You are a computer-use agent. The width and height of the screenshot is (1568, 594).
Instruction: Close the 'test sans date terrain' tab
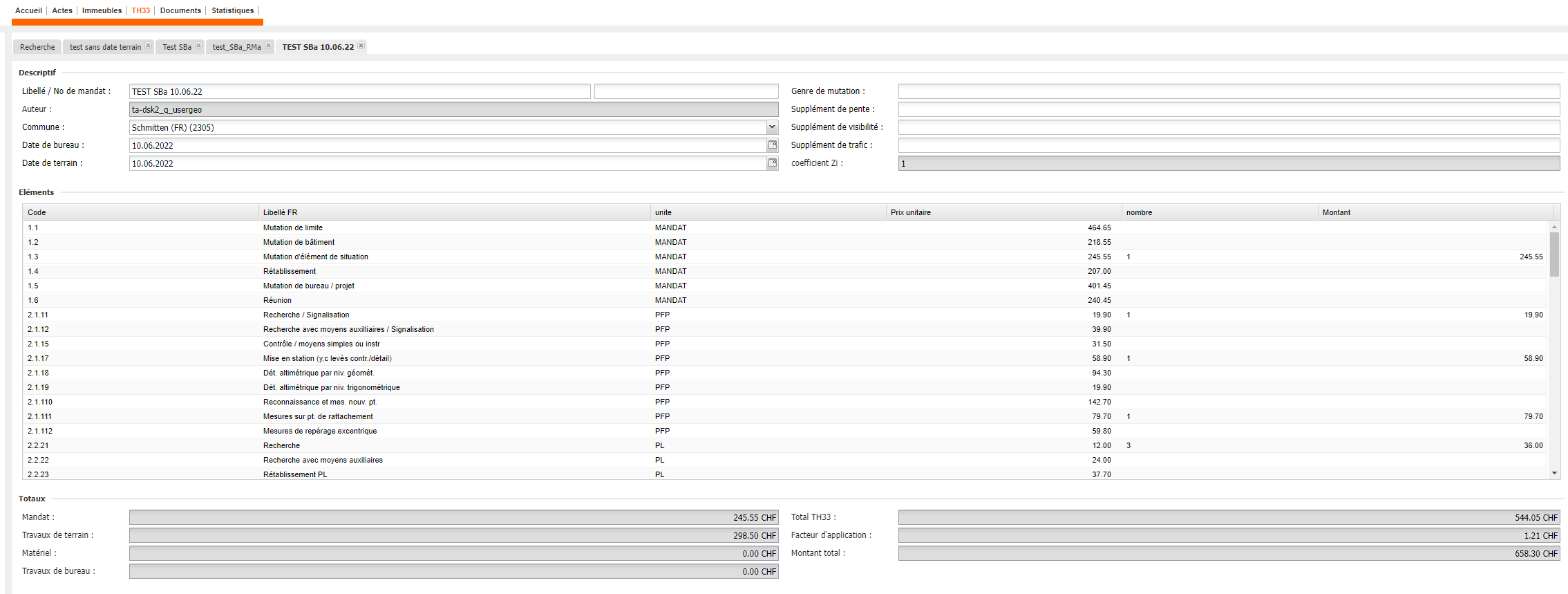tap(148, 46)
